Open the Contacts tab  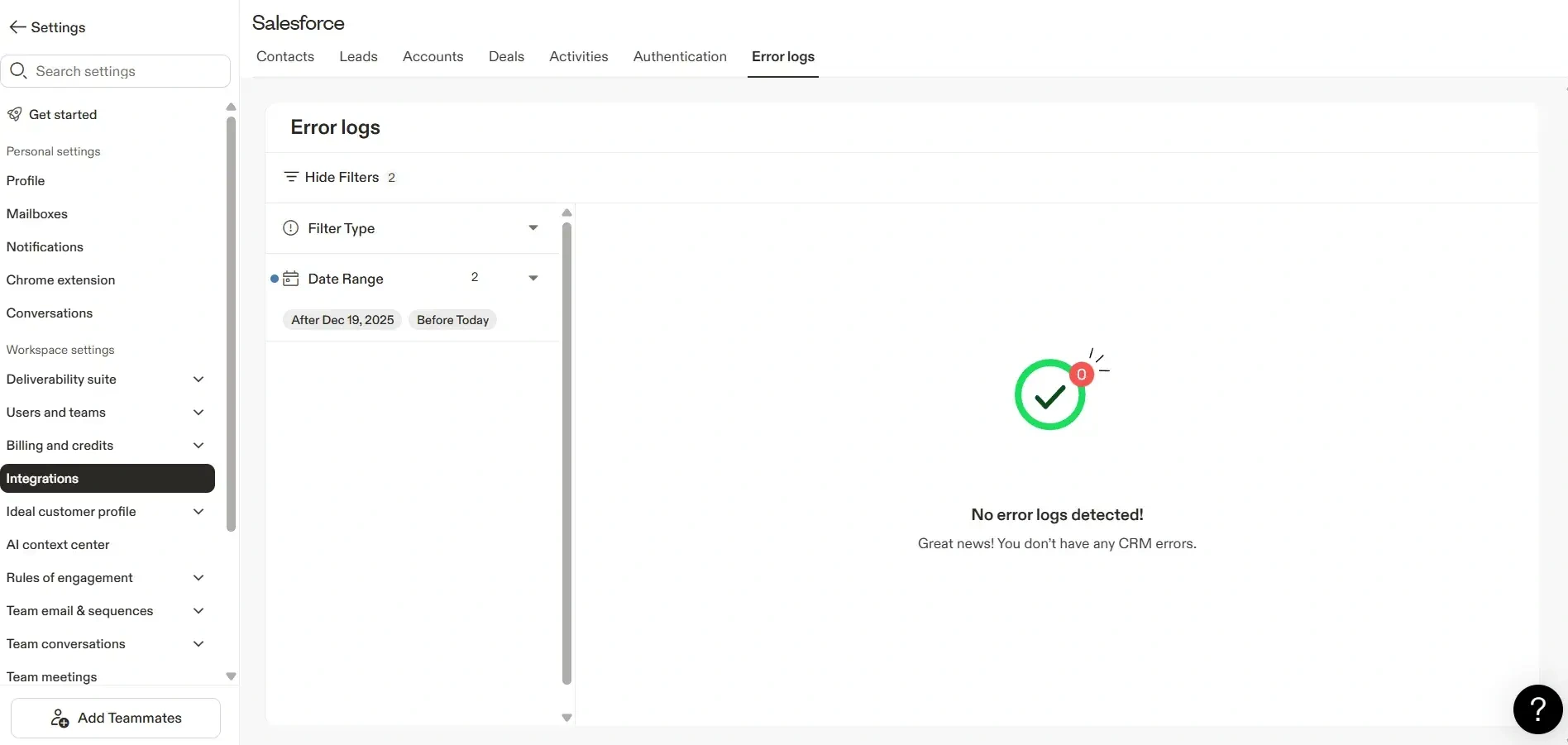[285, 56]
